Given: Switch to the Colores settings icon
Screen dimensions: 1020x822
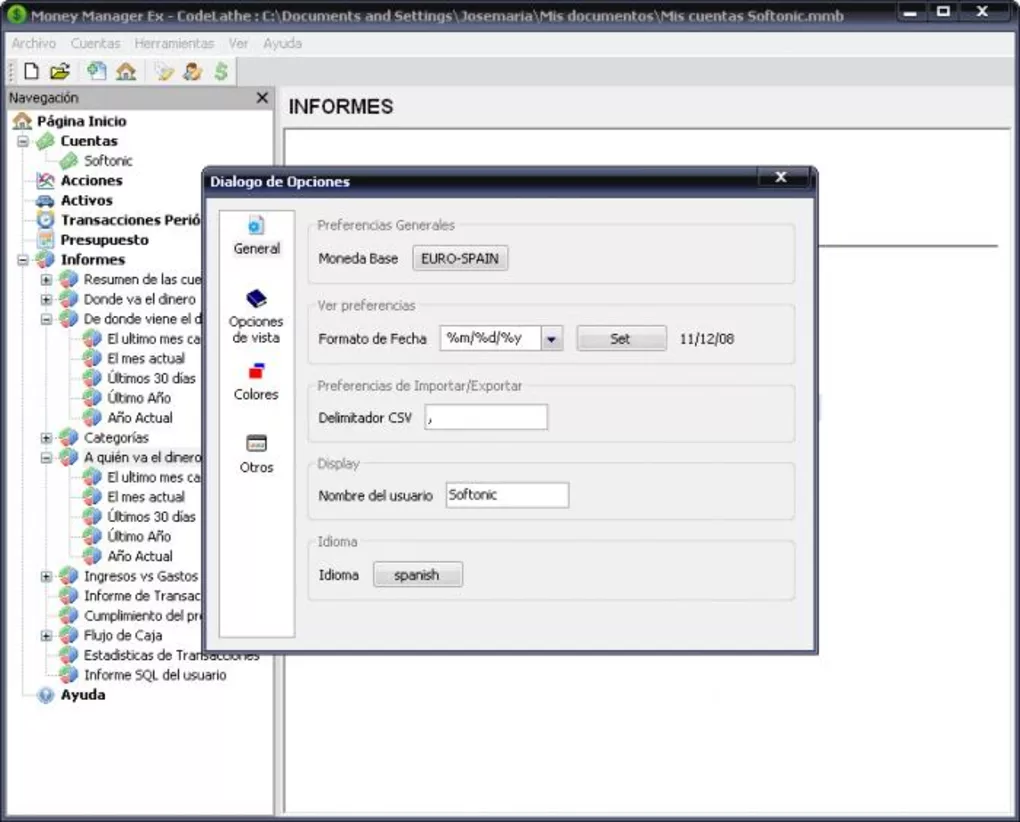Looking at the screenshot, I should [x=256, y=372].
